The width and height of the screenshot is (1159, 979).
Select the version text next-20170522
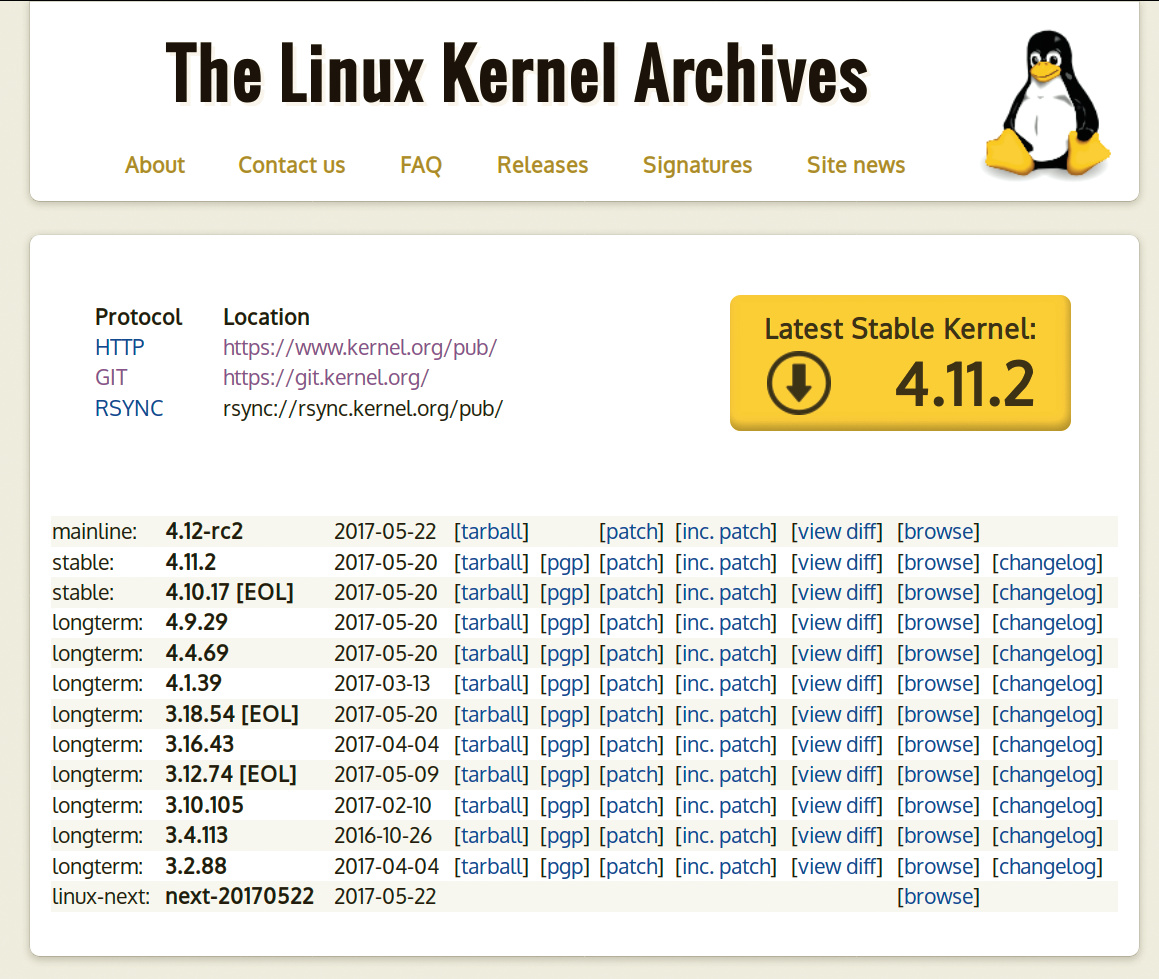[x=239, y=897]
